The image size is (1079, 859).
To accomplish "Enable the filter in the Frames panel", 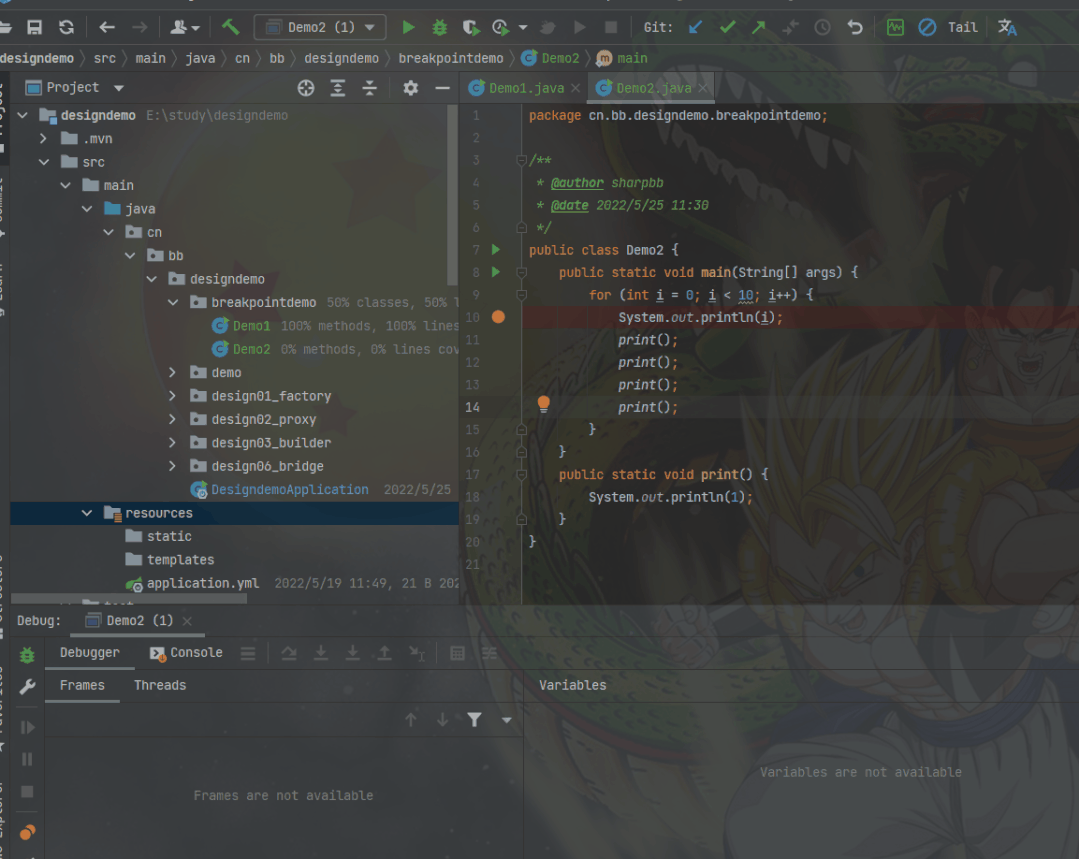I will point(474,719).
